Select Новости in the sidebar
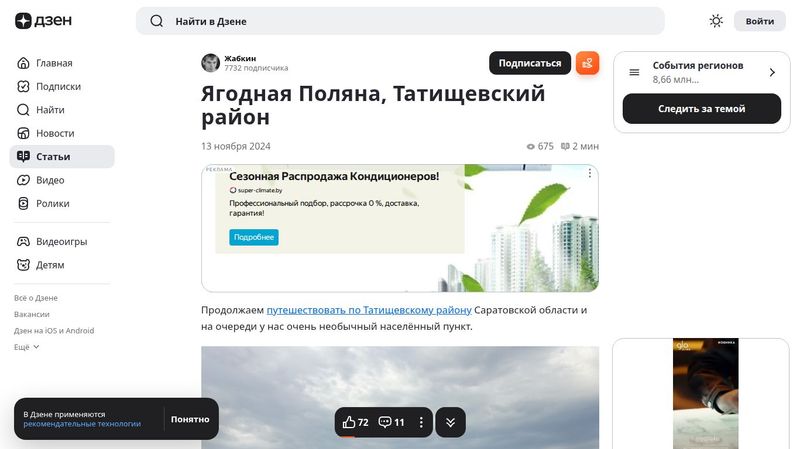The height and width of the screenshot is (449, 800). point(55,133)
